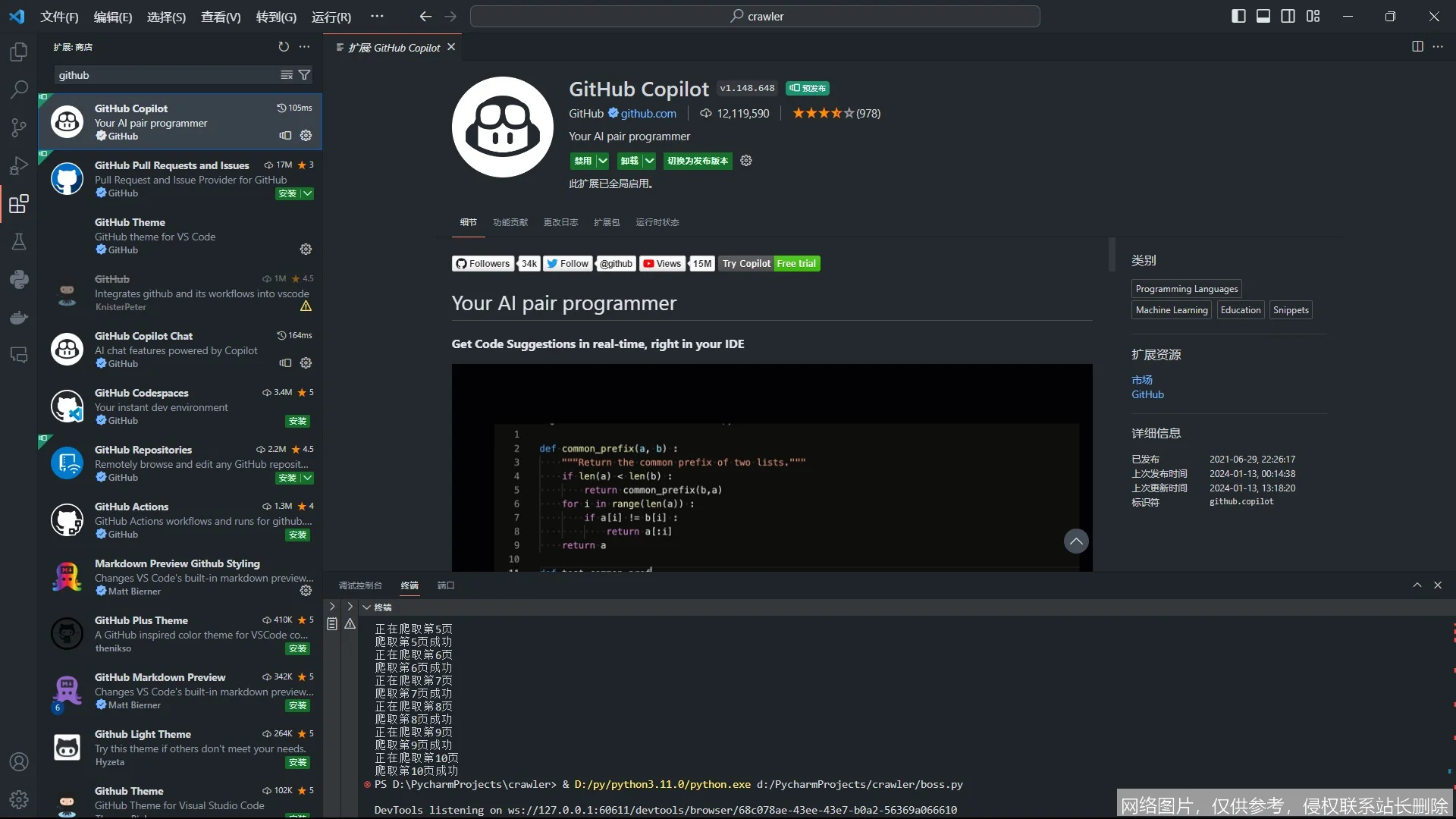The image size is (1456, 819).
Task: Toggle primary sidebar visibility
Action: (x=1238, y=15)
